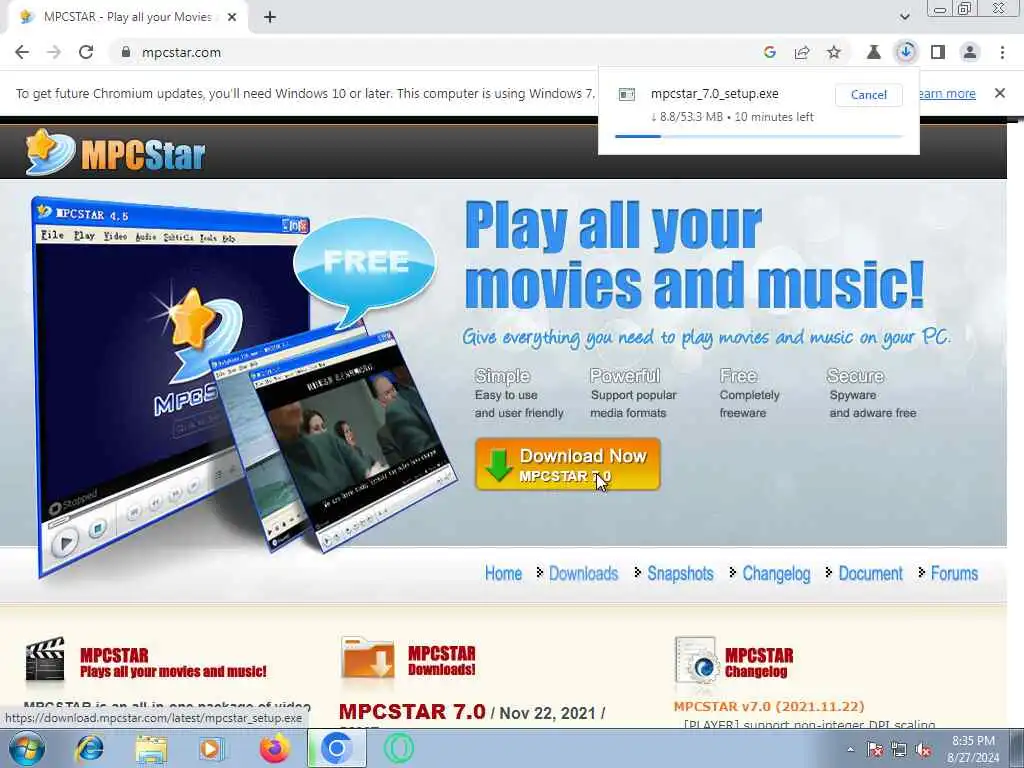Launch Internet Explorer from taskbar
The image size is (1024, 768).
[89, 748]
